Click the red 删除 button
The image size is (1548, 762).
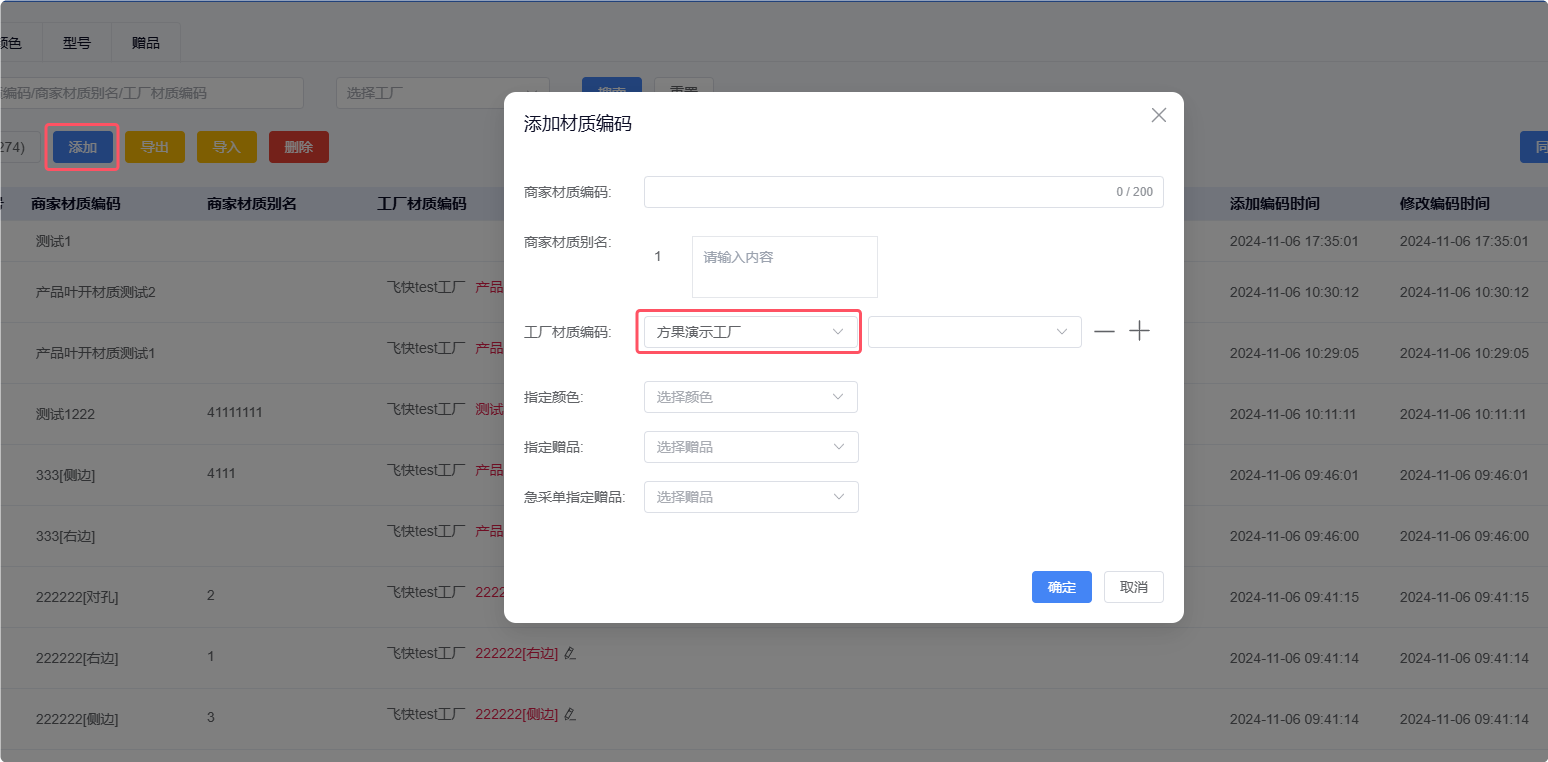click(299, 147)
